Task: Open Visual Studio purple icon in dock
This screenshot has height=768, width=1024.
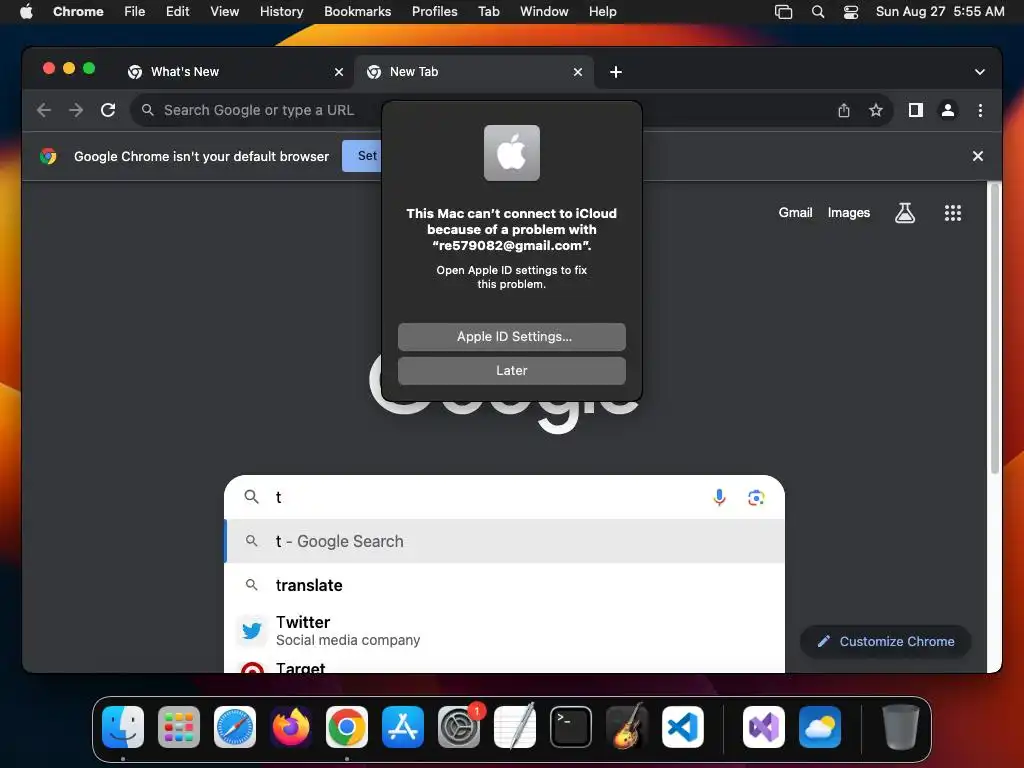Action: coord(764,727)
